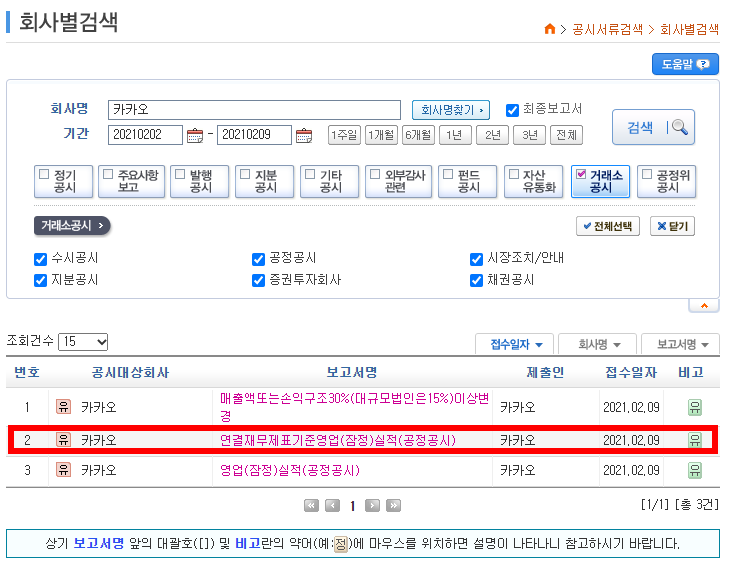This screenshot has width=730, height=571.
Task: Go to last page arrow
Action: [x=393, y=505]
